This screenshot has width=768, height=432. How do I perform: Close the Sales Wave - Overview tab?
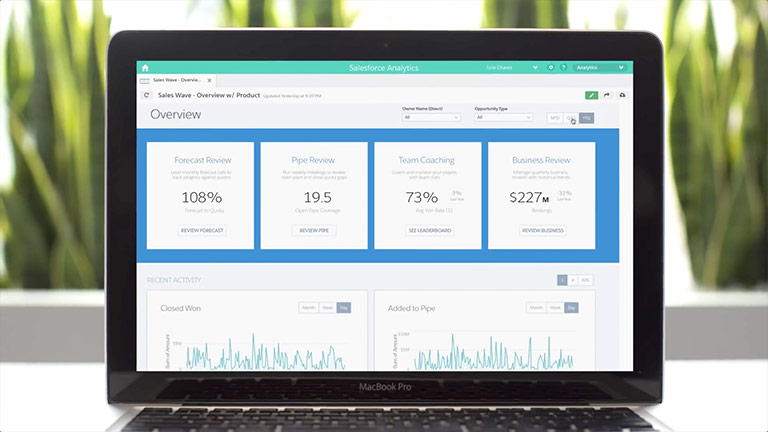tap(210, 80)
